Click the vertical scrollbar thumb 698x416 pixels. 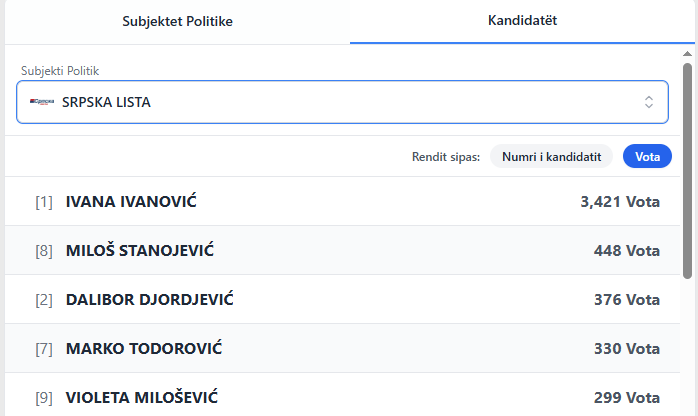(x=688, y=170)
